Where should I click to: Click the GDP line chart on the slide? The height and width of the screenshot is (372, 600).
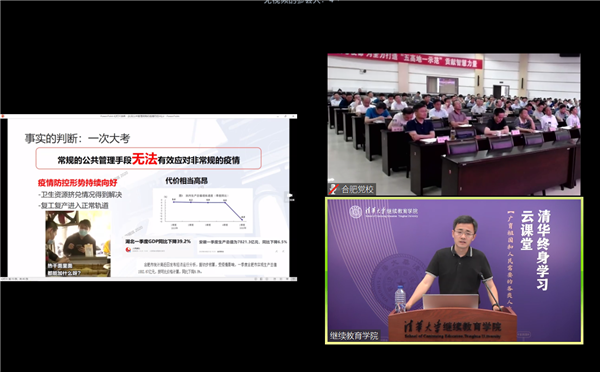tap(203, 211)
